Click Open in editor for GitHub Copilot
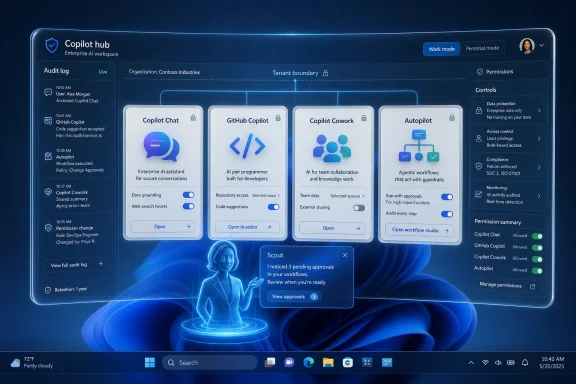The image size is (576, 384). [248, 227]
